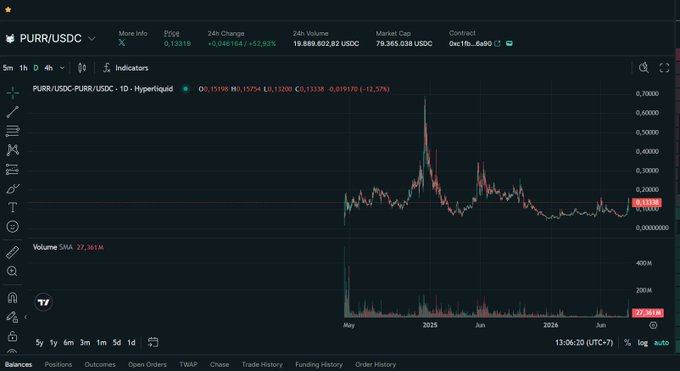Select the 1h timeframe
Viewport: 680px width, 371px height.
(23, 68)
